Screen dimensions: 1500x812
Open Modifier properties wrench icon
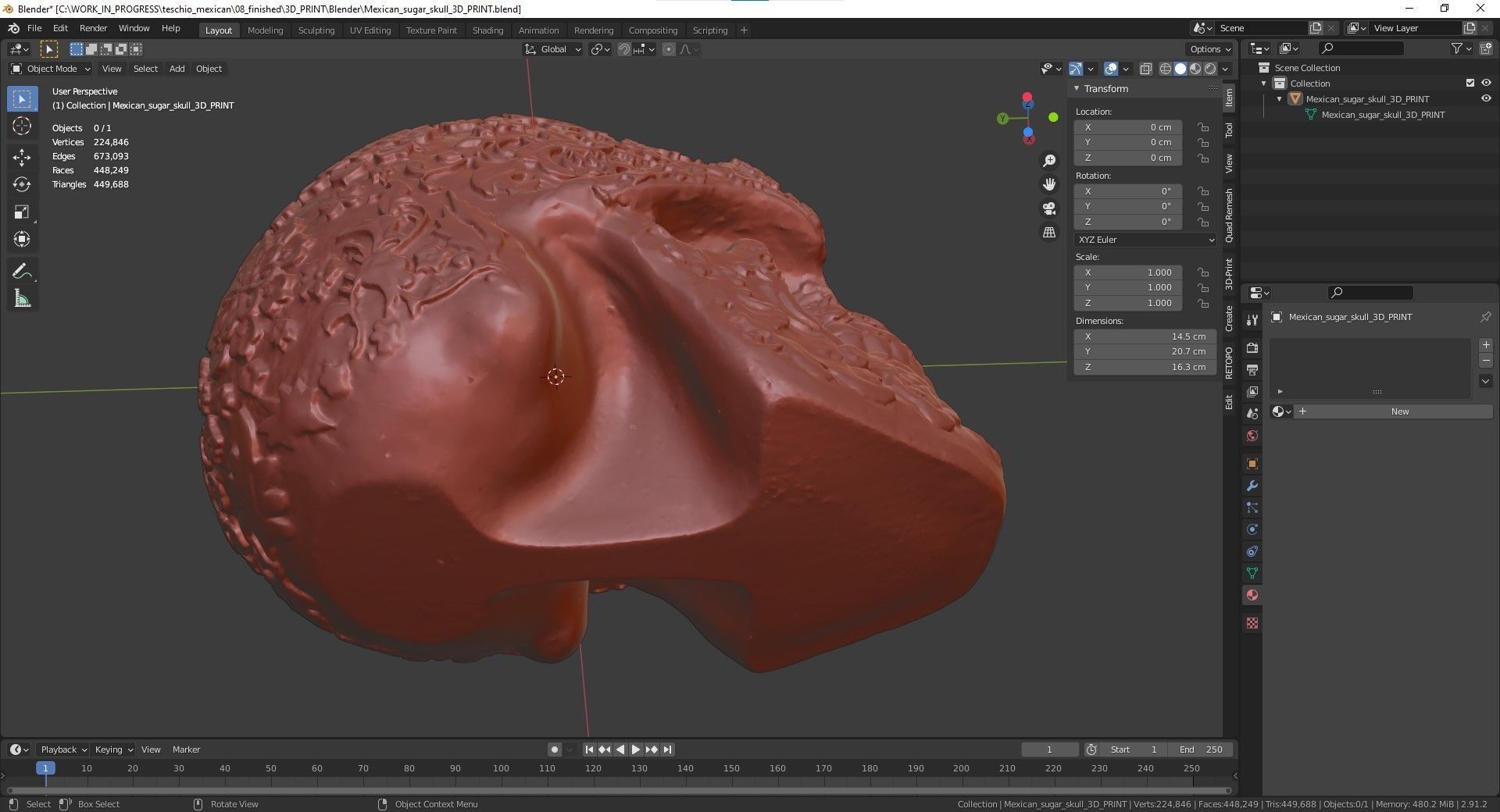[1252, 486]
